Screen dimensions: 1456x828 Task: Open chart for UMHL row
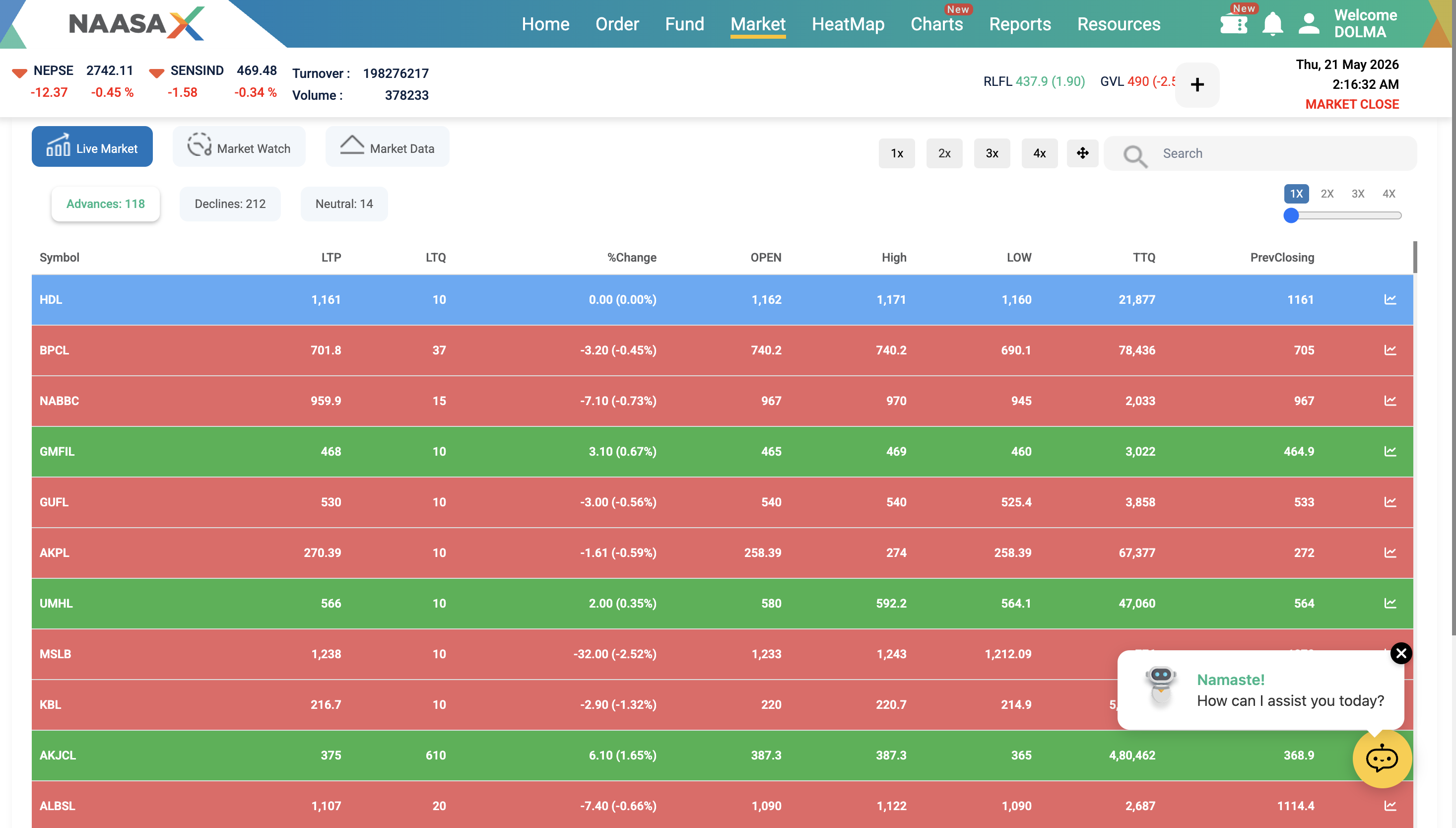(x=1390, y=603)
